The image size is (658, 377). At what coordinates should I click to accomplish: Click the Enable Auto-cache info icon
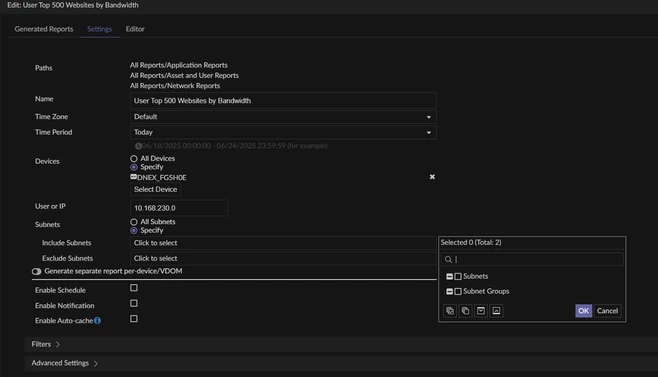click(97, 320)
